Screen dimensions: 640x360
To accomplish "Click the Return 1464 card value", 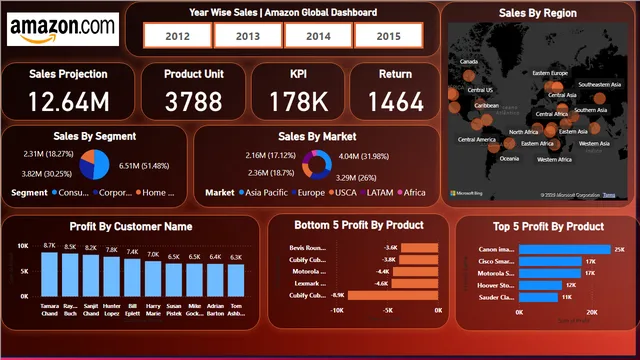I will tap(396, 102).
